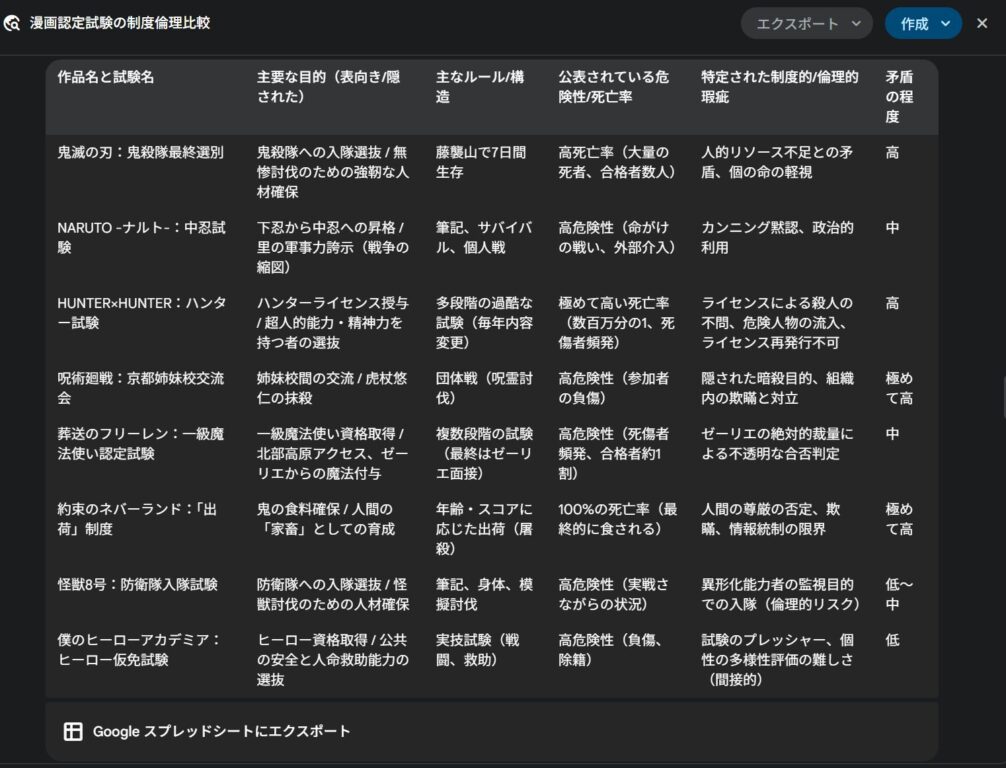
Task: Click the header 主要な目的（表向き/隠された）
Action: pyautogui.click(x=328, y=87)
